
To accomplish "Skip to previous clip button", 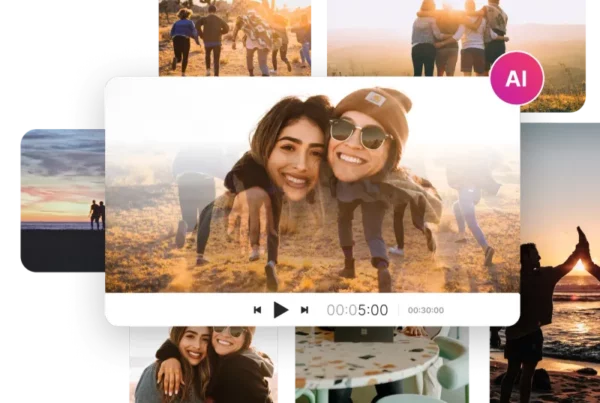I will coord(258,310).
